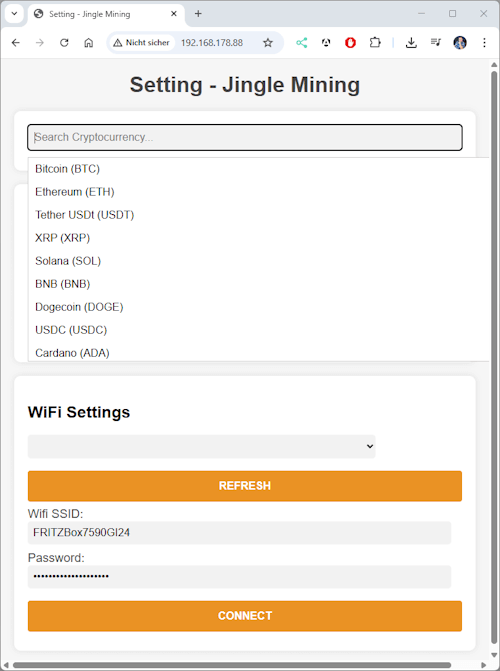Open the browser downloads icon
The width and height of the screenshot is (500, 671).
tap(411, 42)
